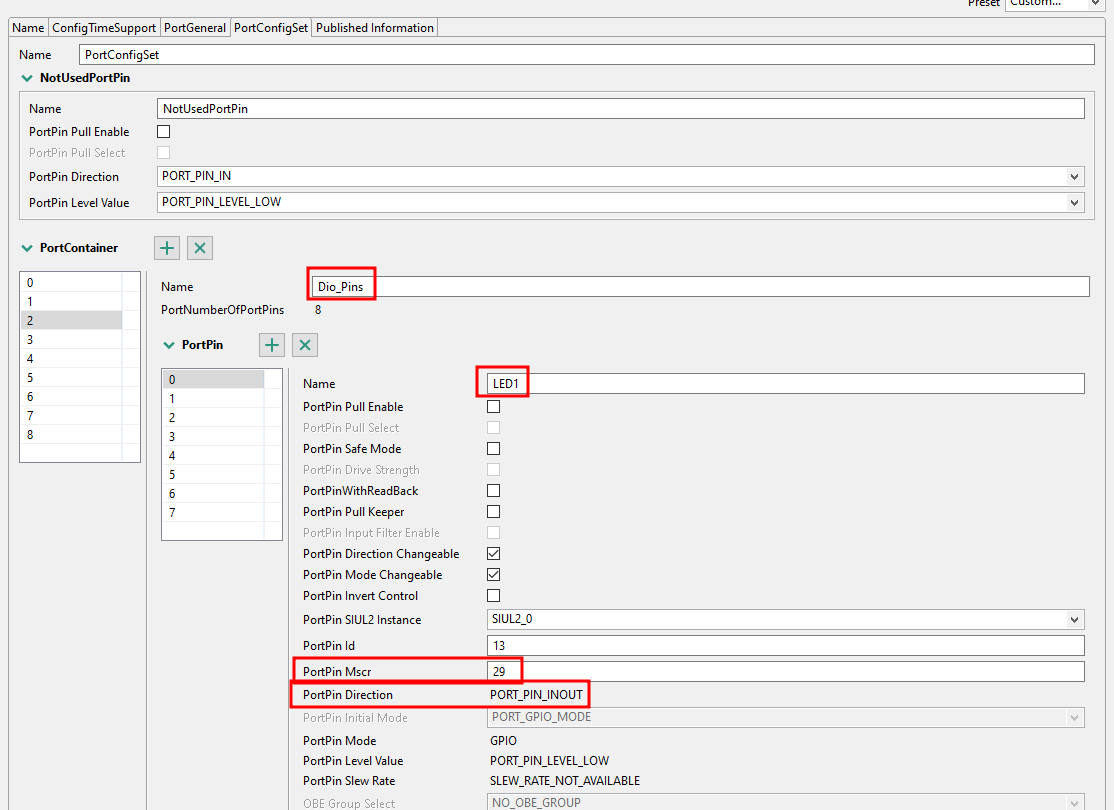Viewport: 1114px width, 810px height.
Task: Select PortPin list entry 2
Action: (x=213, y=418)
